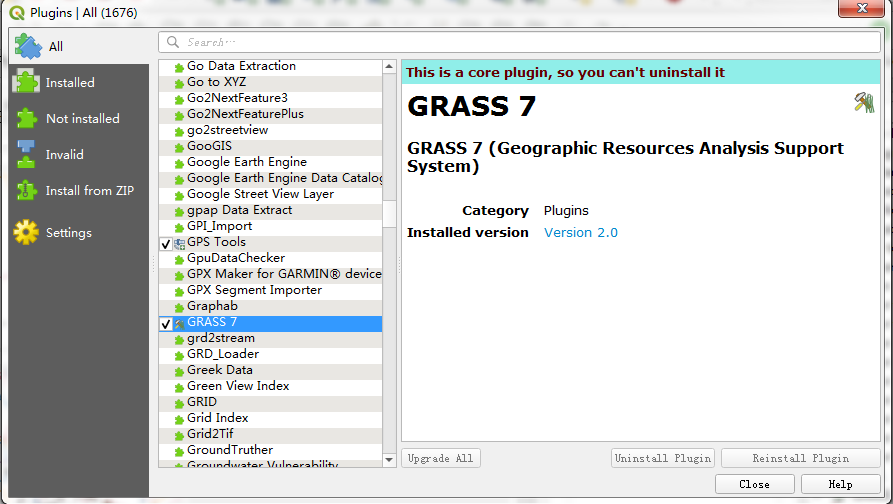The width and height of the screenshot is (893, 504).
Task: Click the GooGIS plugin icon
Action: coord(179,148)
